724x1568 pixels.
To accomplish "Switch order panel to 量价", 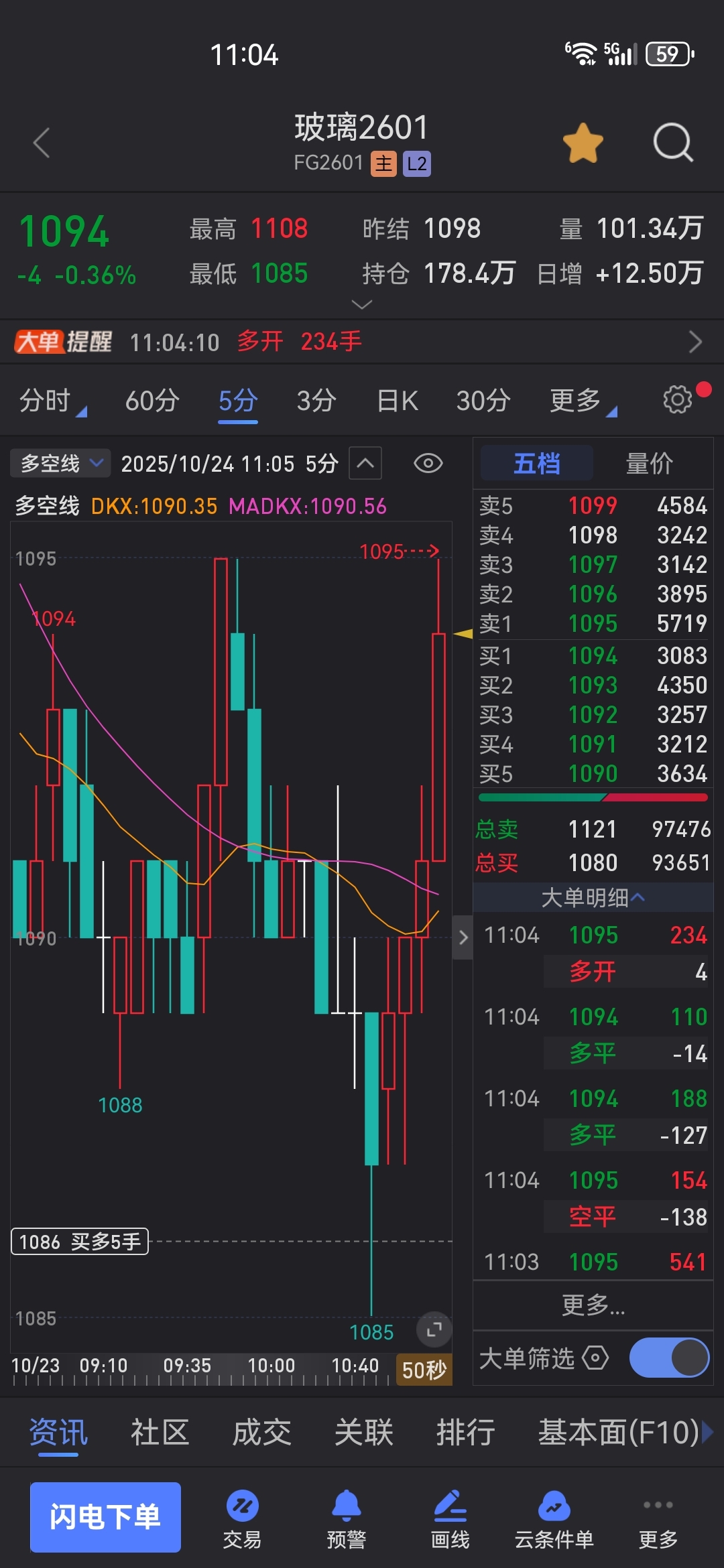I will (x=649, y=463).
